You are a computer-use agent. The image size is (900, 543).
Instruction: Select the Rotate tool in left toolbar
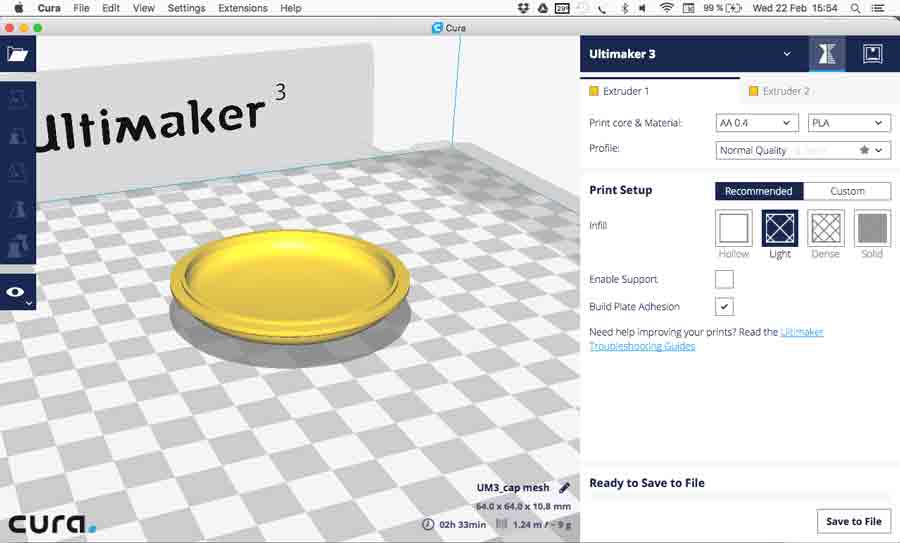(18, 172)
